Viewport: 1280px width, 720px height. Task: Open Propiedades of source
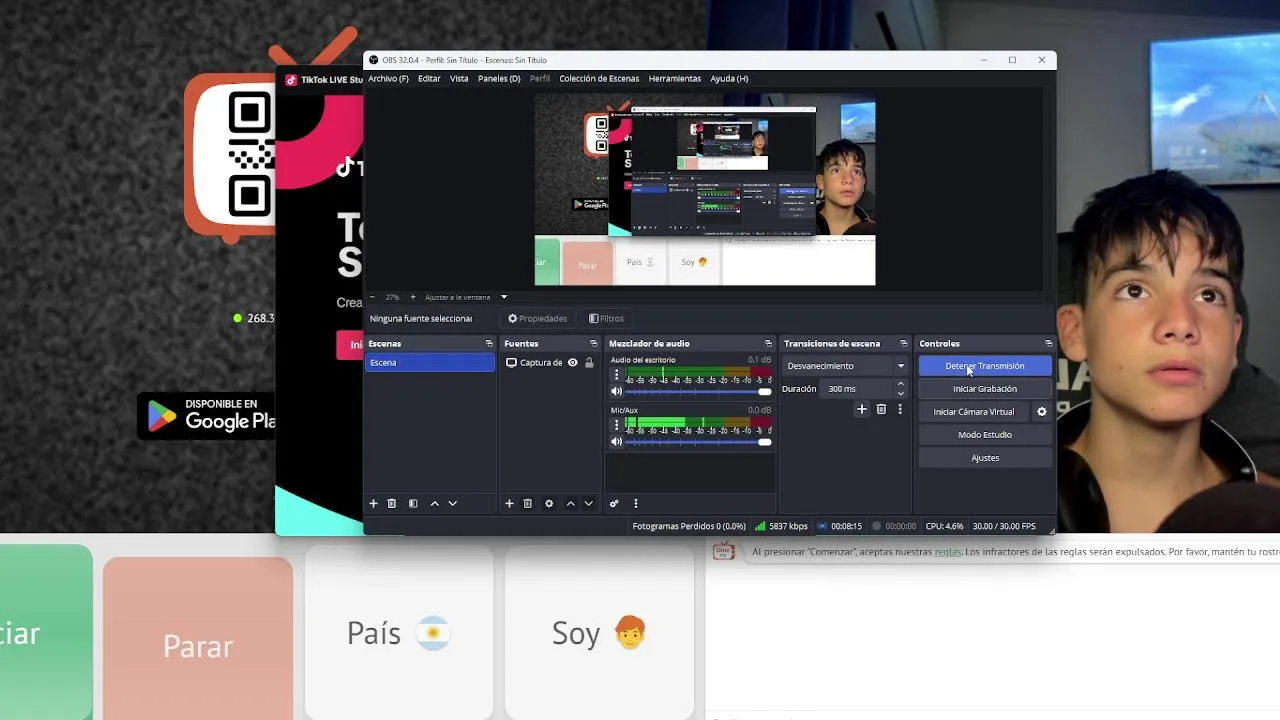click(538, 319)
